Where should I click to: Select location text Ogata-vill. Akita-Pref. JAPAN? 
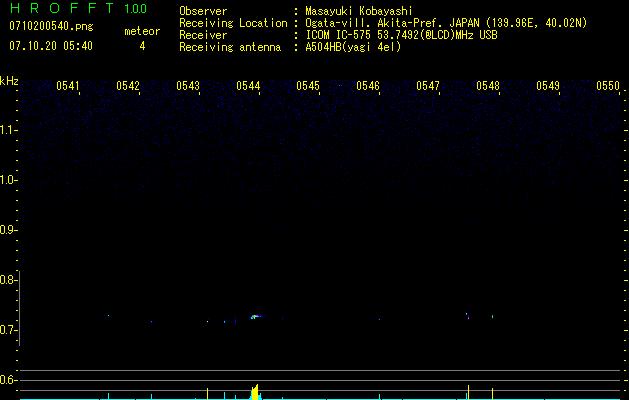(392, 23)
